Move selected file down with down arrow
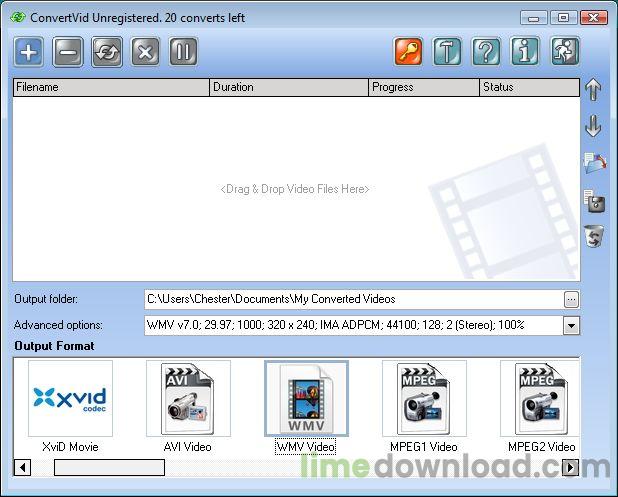 (593, 126)
